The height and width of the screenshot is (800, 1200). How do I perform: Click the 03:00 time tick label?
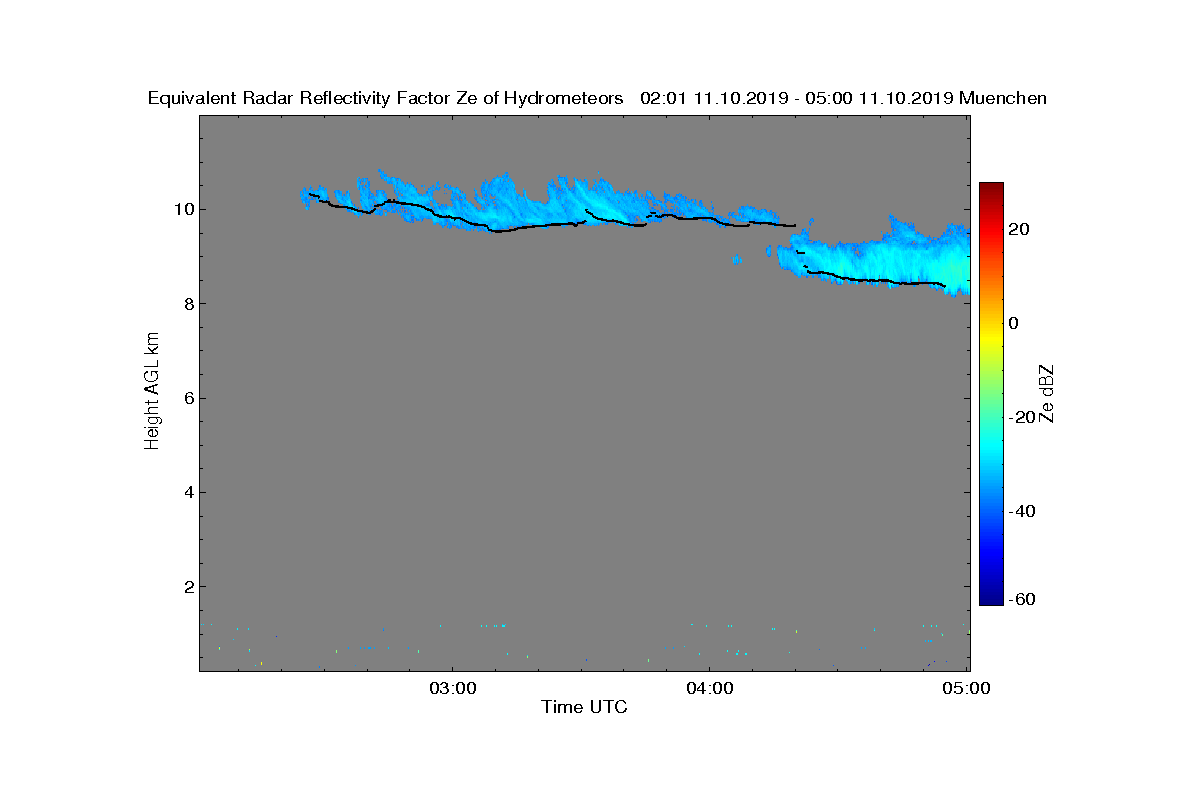[x=452, y=688]
